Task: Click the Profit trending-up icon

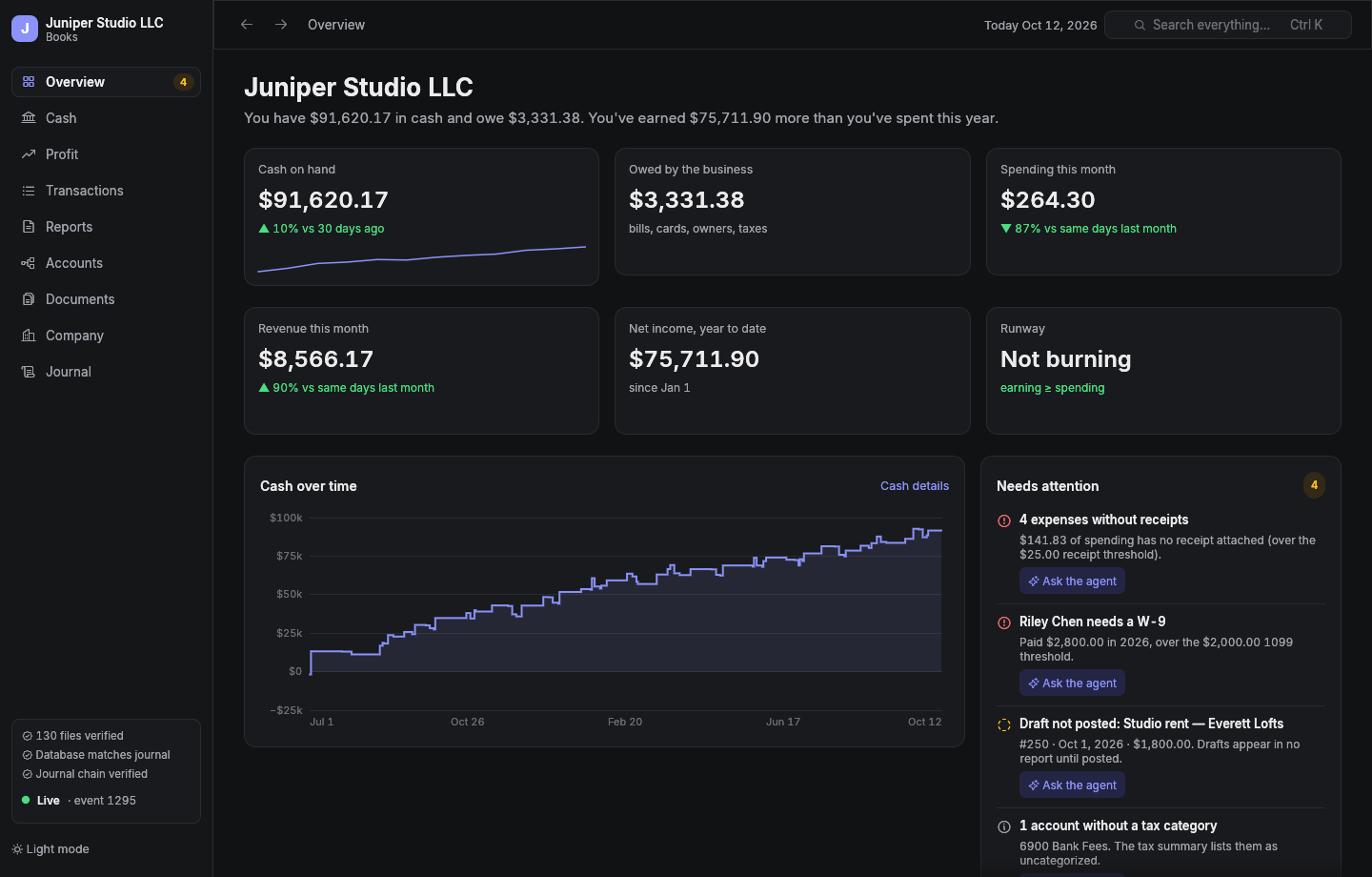Action: tap(29, 154)
